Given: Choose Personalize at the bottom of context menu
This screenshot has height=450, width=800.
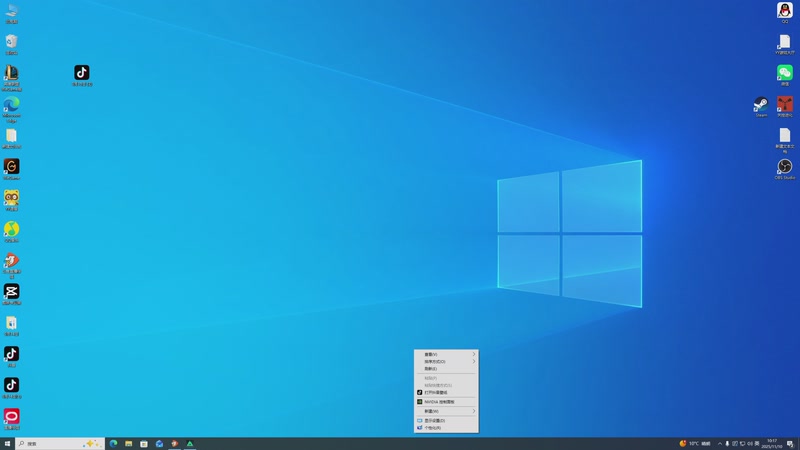Looking at the screenshot, I should pos(446,428).
